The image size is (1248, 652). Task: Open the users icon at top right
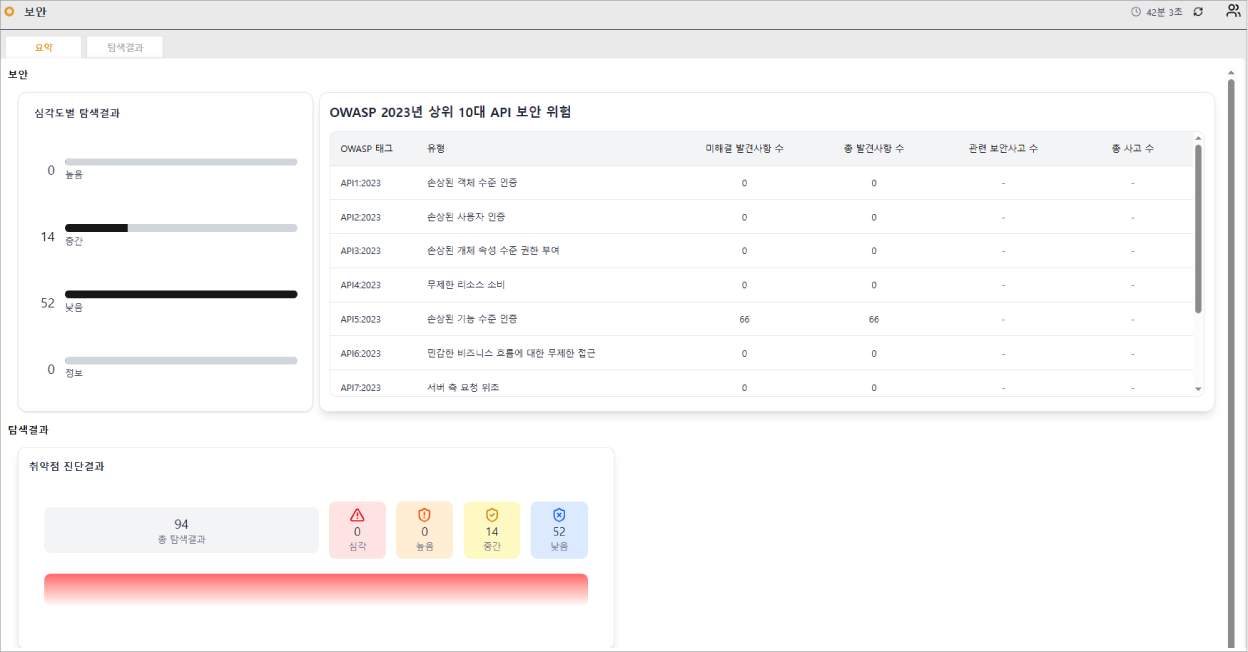click(1233, 11)
